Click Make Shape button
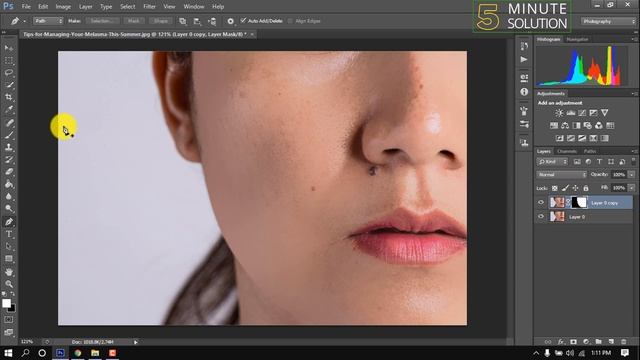The height and width of the screenshot is (360, 640). (160, 21)
